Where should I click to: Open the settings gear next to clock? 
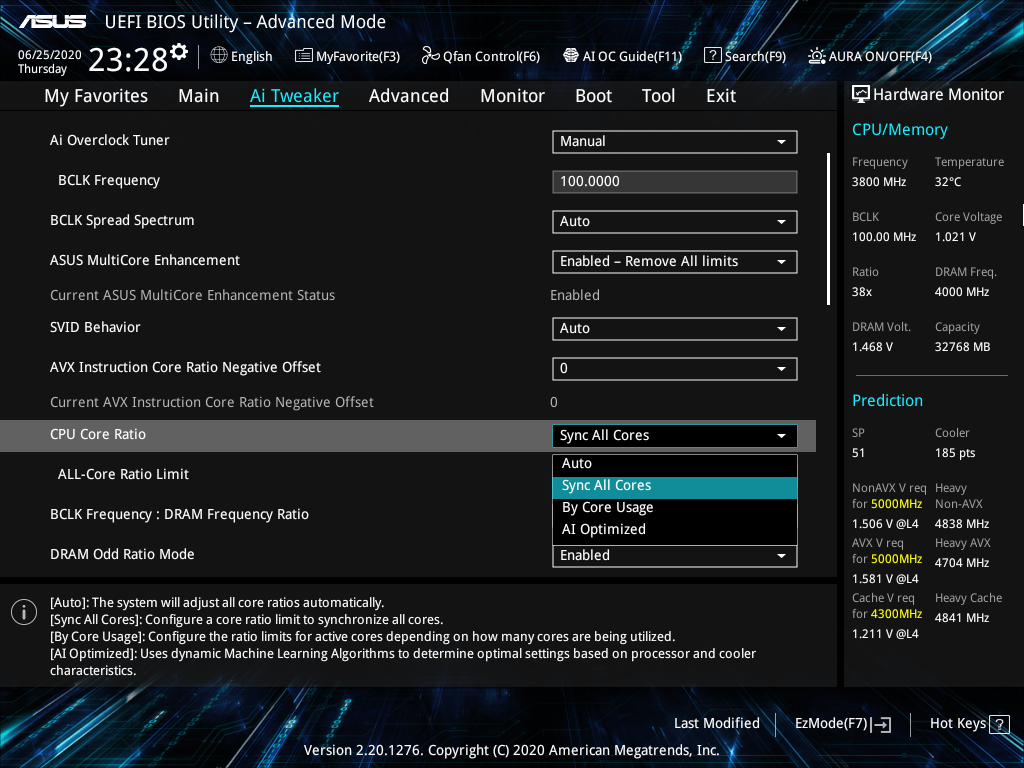(x=179, y=52)
